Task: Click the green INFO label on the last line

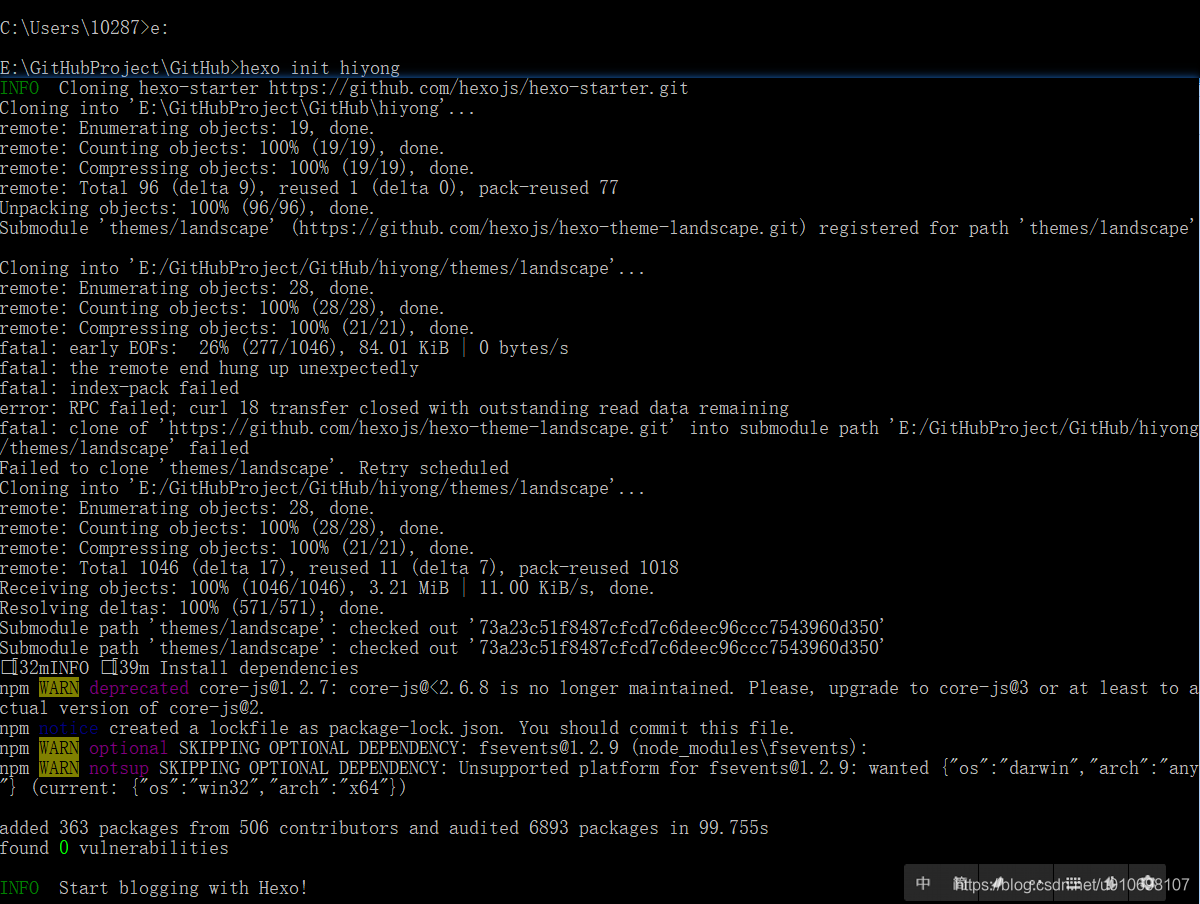Action: pos(20,887)
